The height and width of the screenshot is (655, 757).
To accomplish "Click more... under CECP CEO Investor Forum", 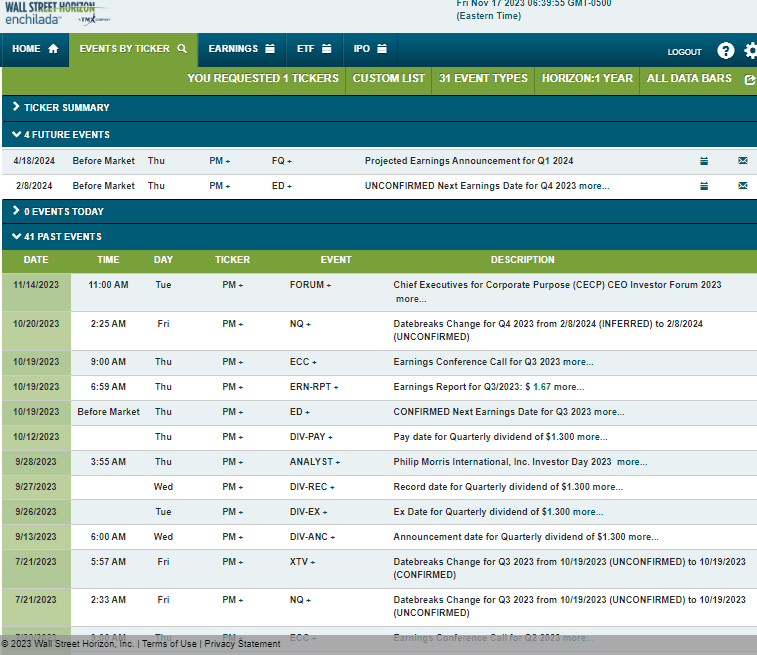I will (x=411, y=299).
